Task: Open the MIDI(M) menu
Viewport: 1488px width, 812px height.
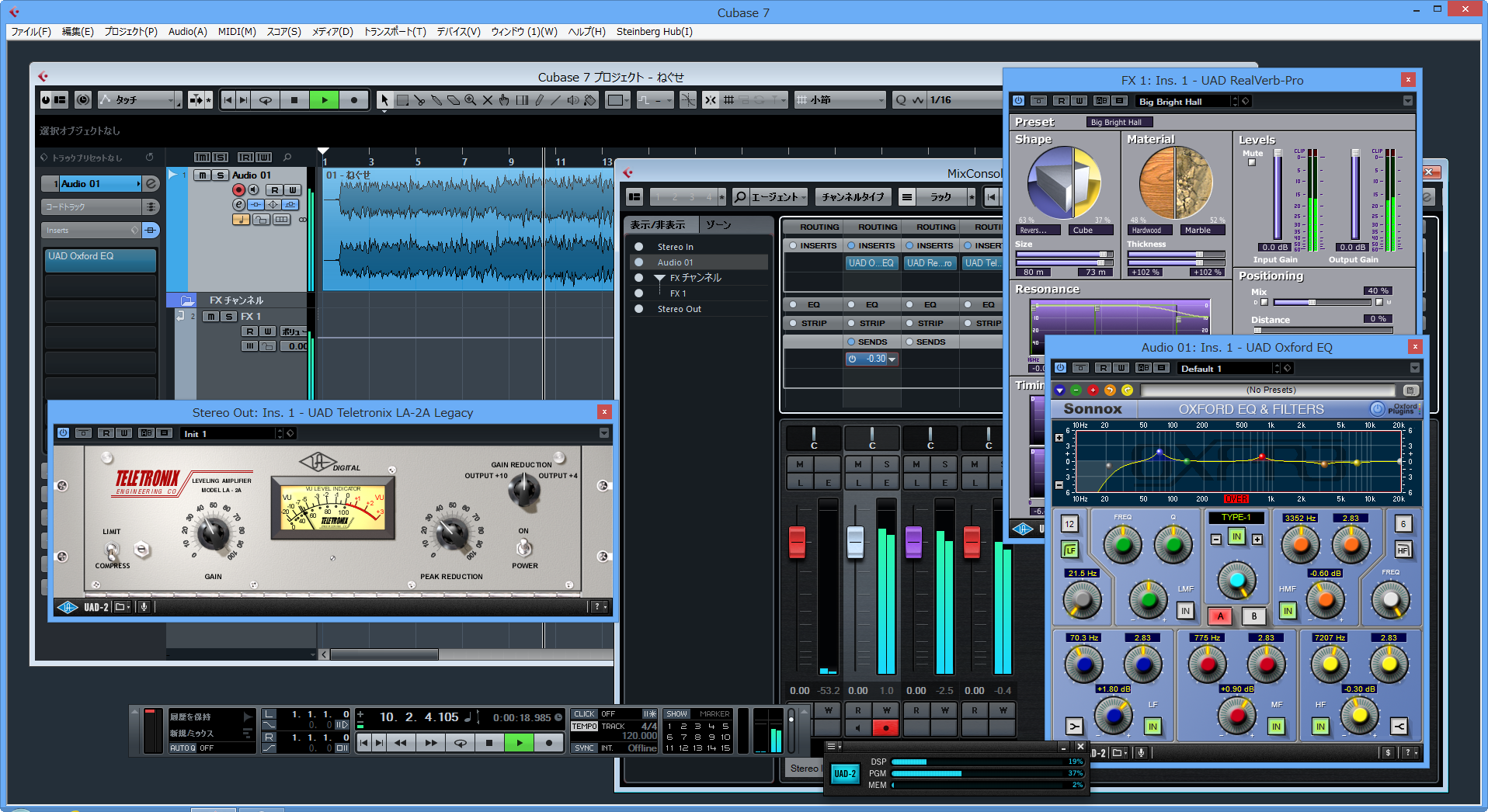Action: [237, 32]
